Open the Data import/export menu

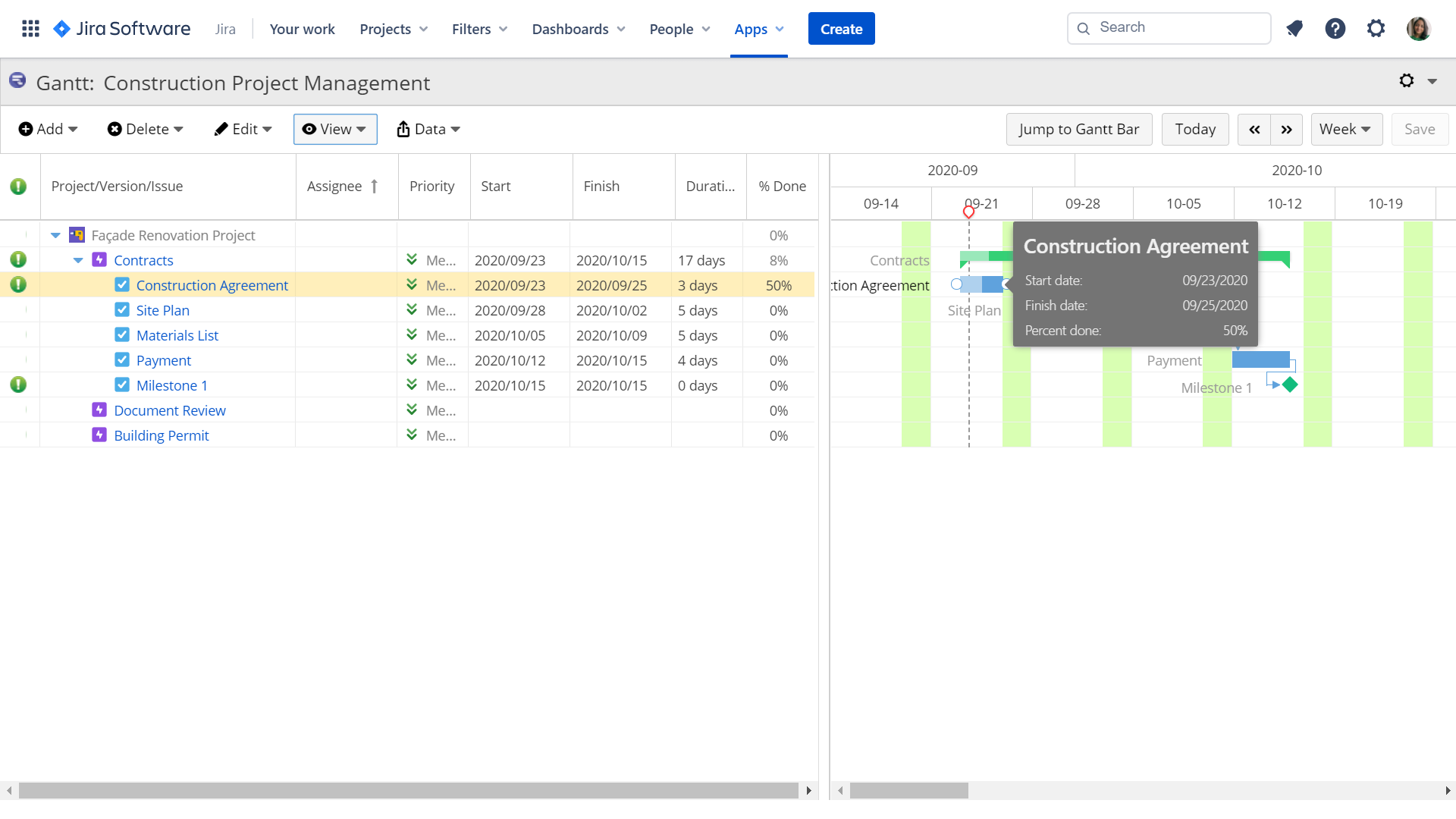point(428,129)
